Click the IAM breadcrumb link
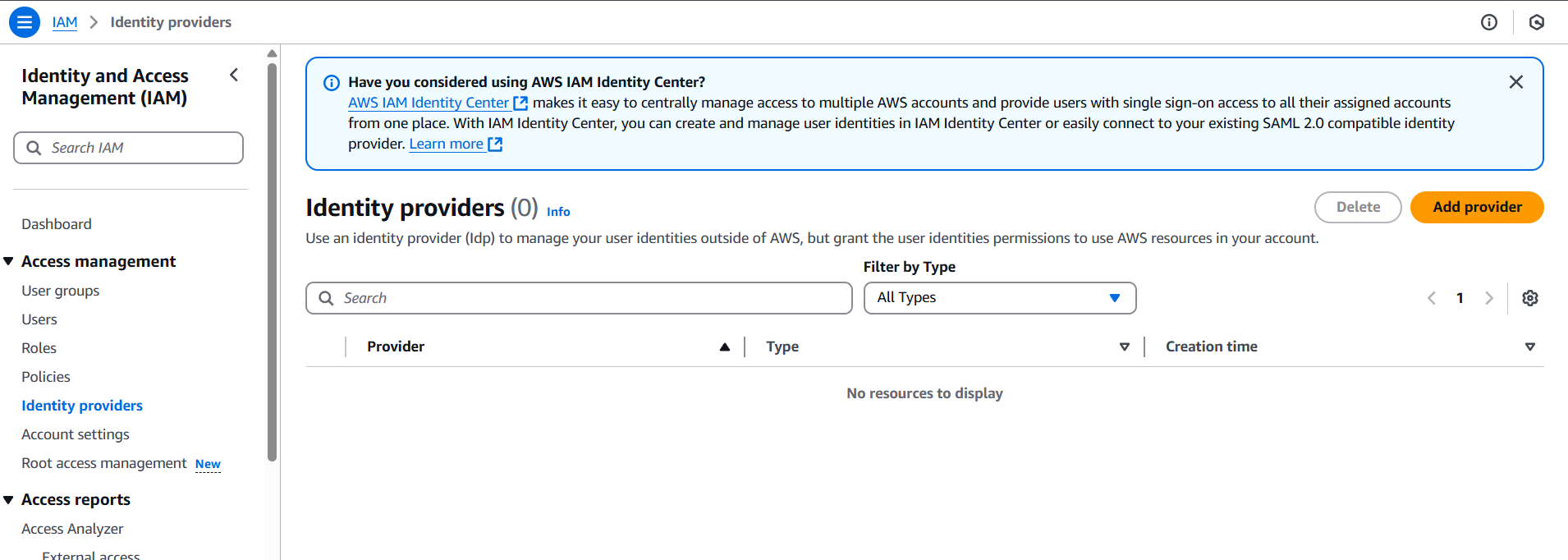 [x=65, y=22]
